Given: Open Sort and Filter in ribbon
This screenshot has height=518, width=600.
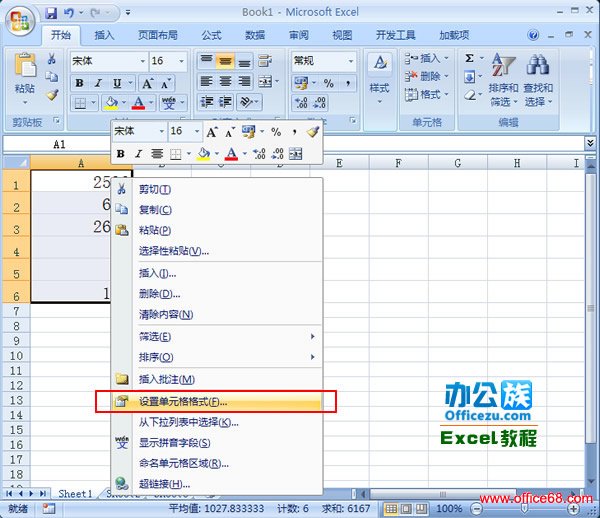Looking at the screenshot, I should click(503, 80).
